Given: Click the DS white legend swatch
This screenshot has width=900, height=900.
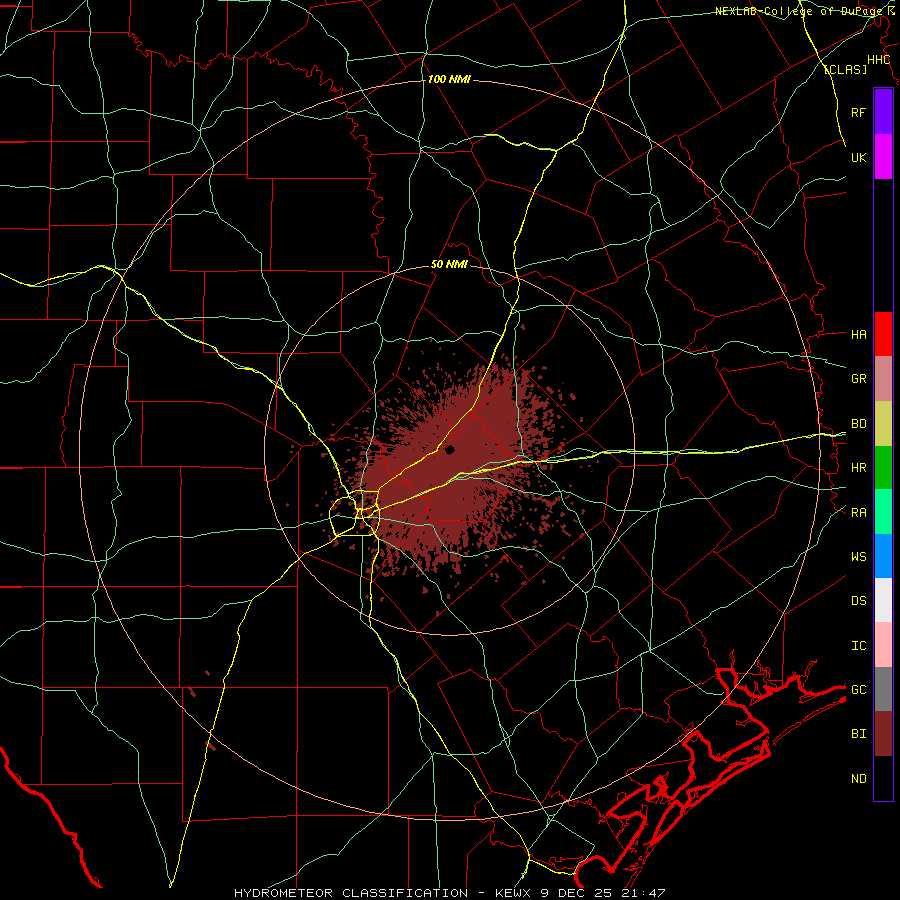Looking at the screenshot, I should 883,600.
